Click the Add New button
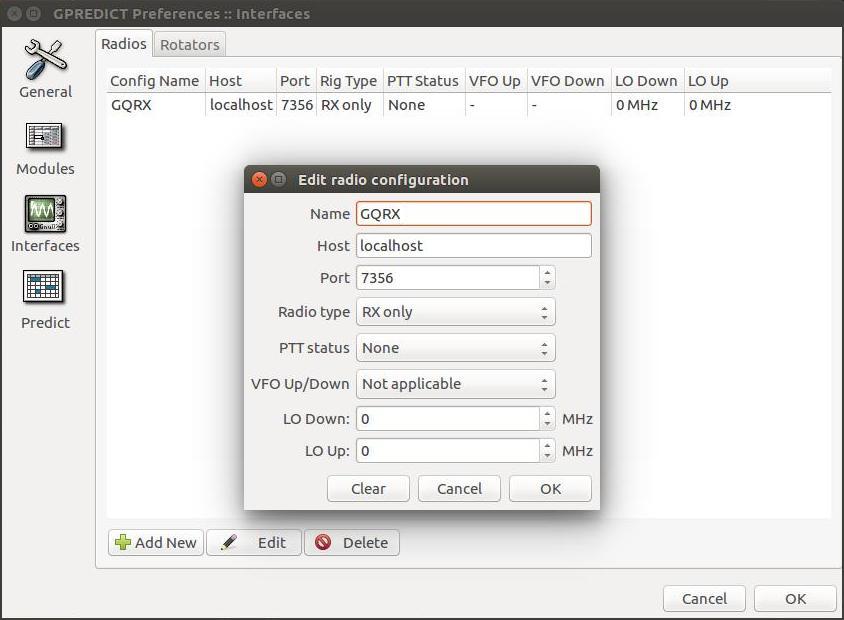This screenshot has height=620, width=844. (156, 542)
